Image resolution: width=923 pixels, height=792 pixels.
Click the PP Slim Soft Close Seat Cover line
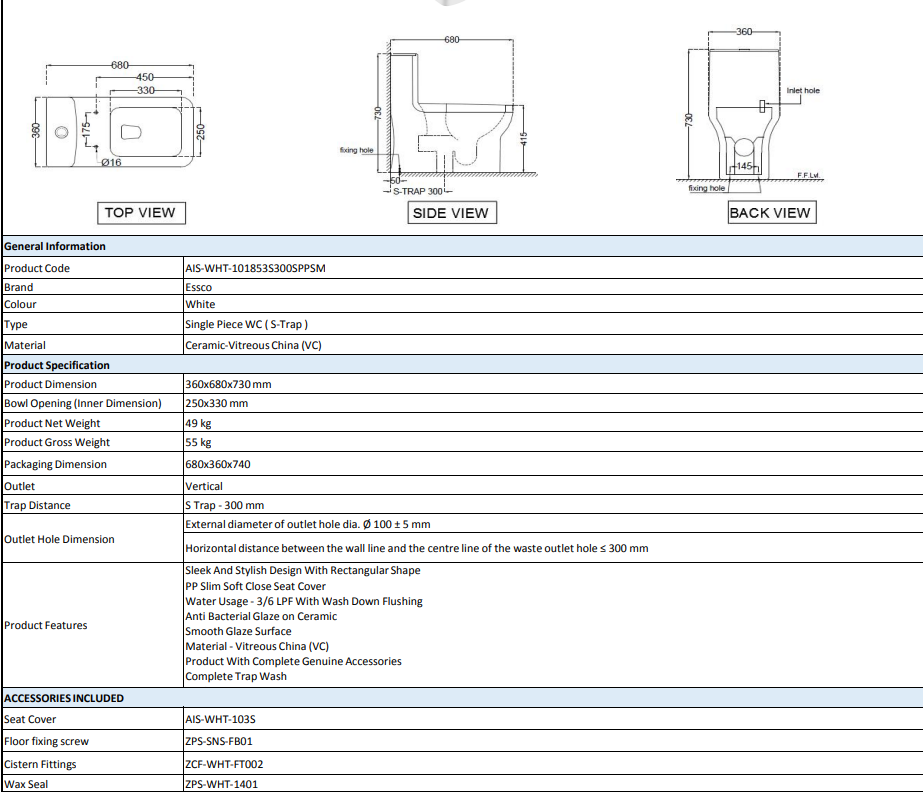point(255,586)
